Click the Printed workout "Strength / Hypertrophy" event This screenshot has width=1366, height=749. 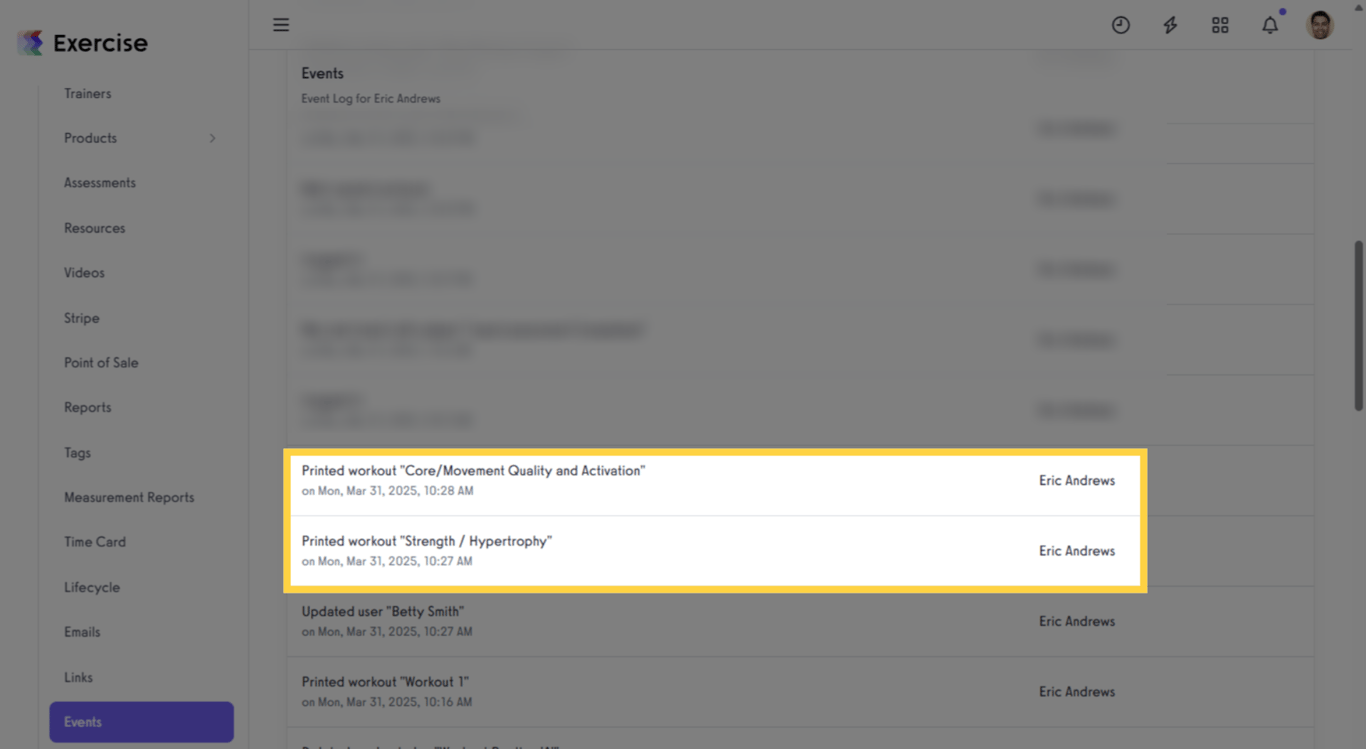(x=714, y=551)
